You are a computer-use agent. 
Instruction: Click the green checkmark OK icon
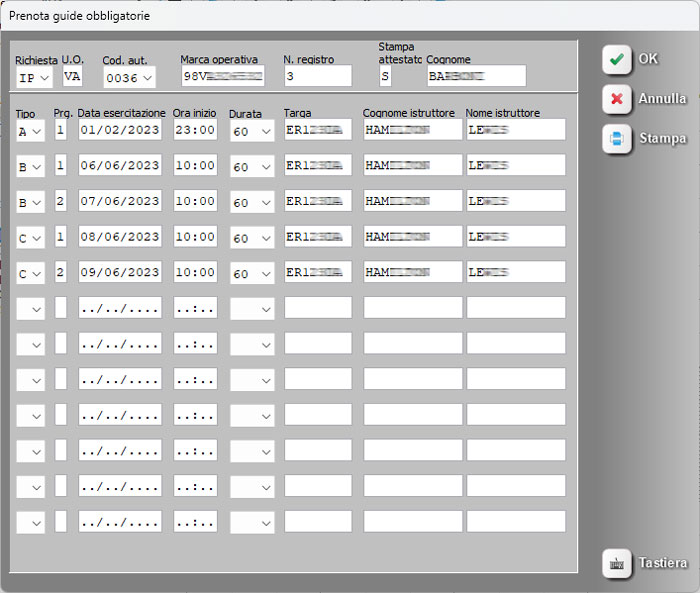point(617,59)
